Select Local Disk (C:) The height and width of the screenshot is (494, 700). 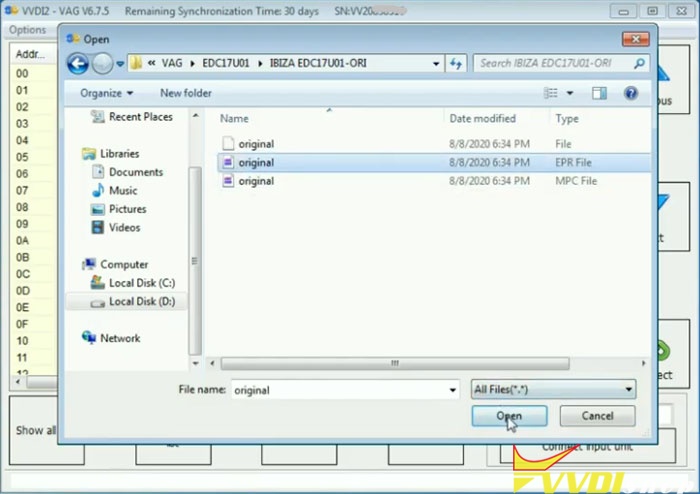(133, 283)
